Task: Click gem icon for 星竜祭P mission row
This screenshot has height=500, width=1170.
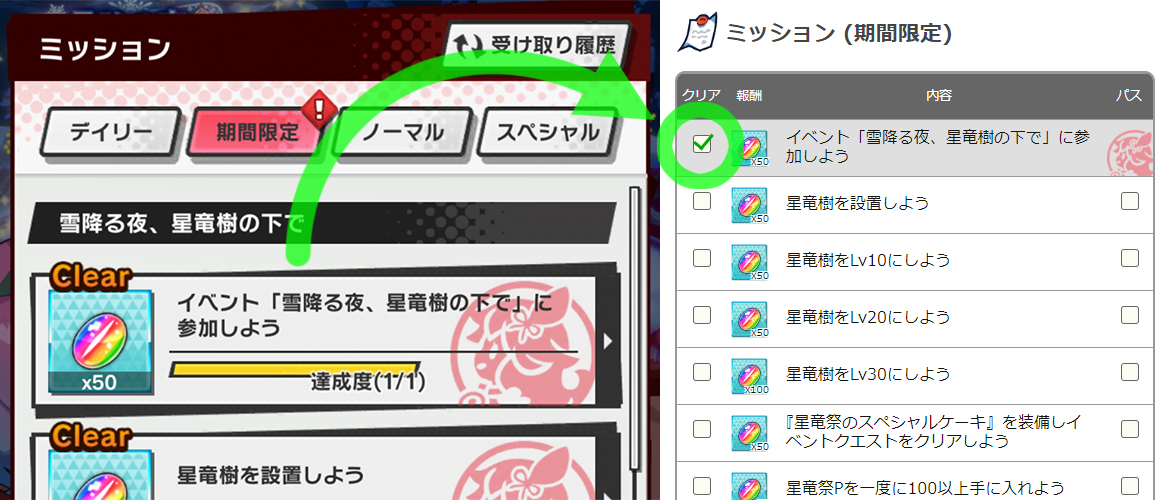Action: point(749,485)
